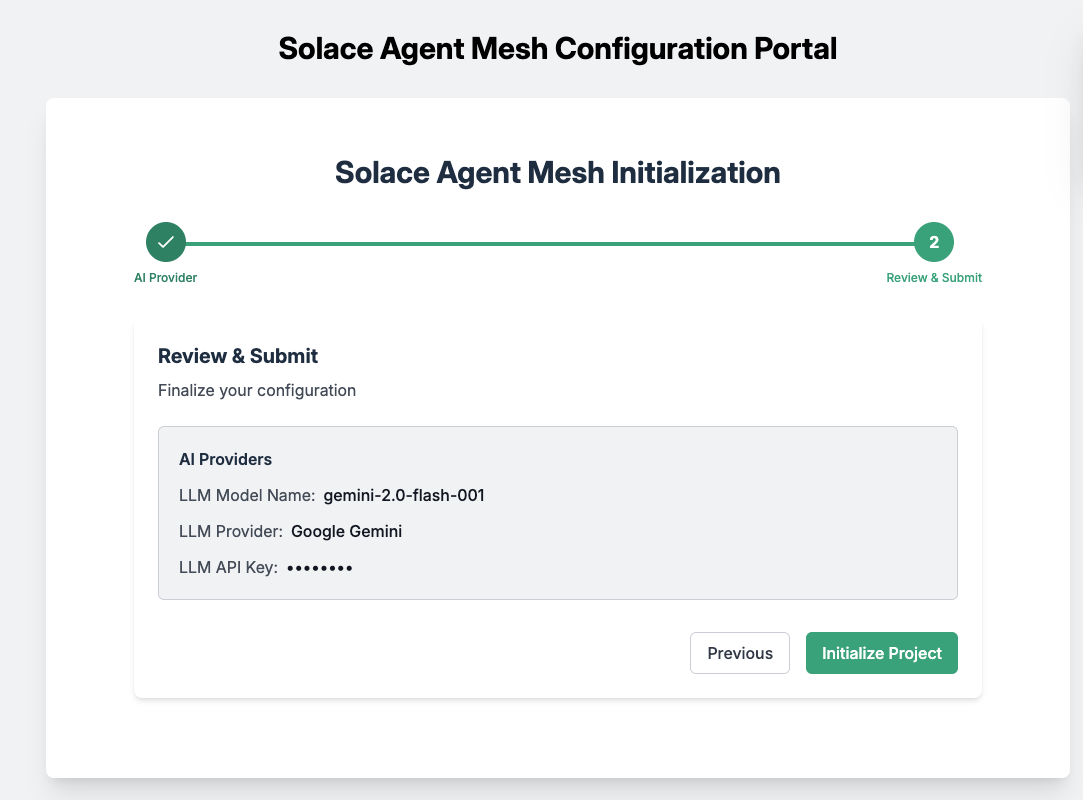Viewport: 1083px width, 800px height.
Task: Click the Review & Submit card heading
Action: click(x=238, y=356)
